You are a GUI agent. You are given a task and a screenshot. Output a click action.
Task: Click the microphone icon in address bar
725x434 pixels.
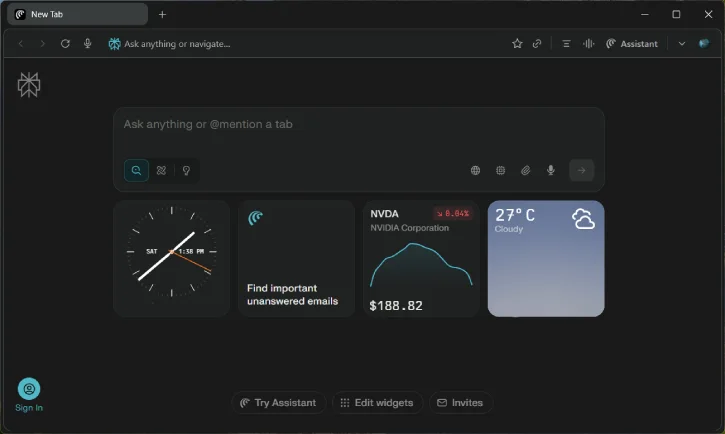(x=88, y=44)
